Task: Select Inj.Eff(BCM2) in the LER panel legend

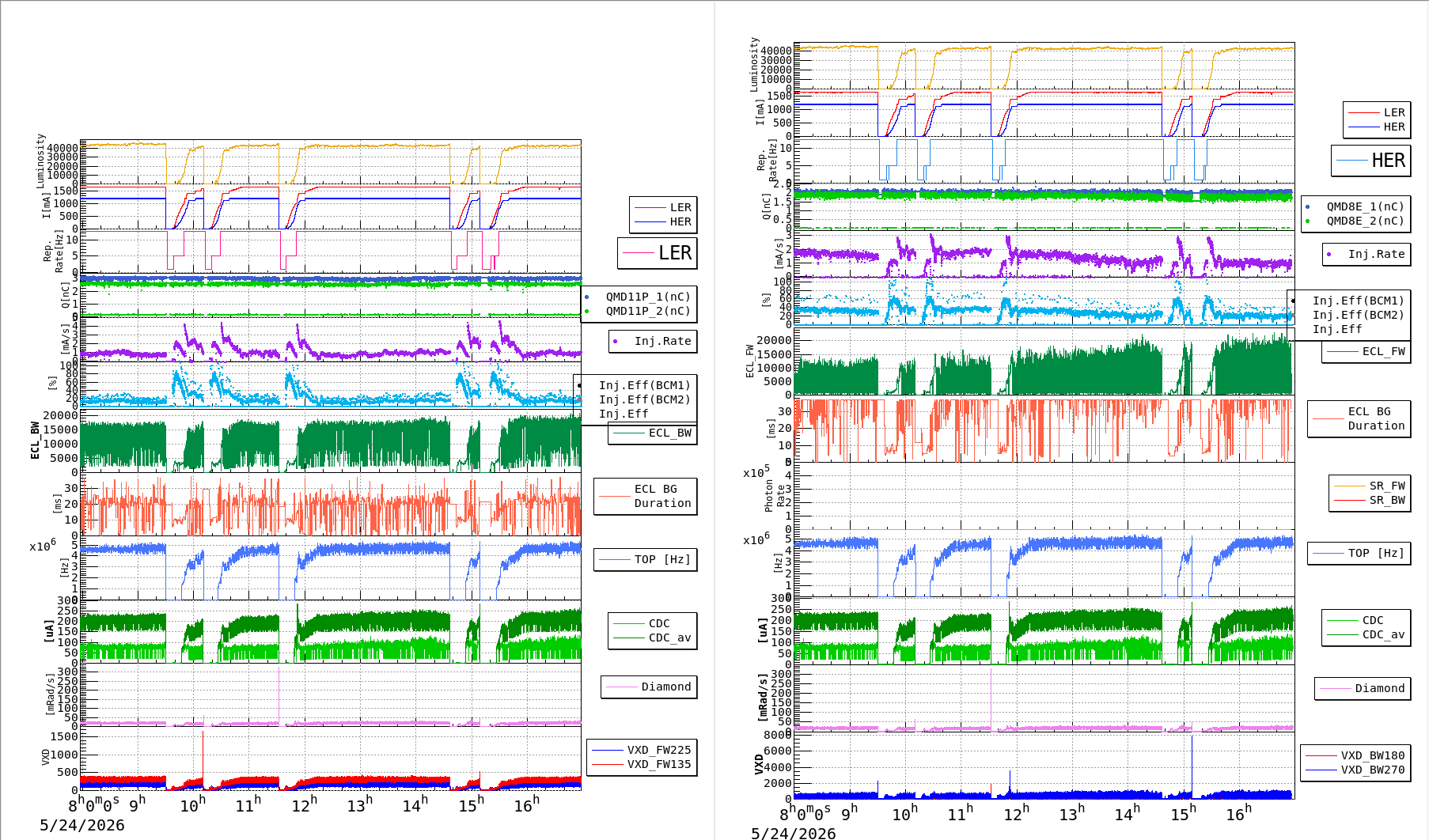Action: pyautogui.click(x=645, y=399)
